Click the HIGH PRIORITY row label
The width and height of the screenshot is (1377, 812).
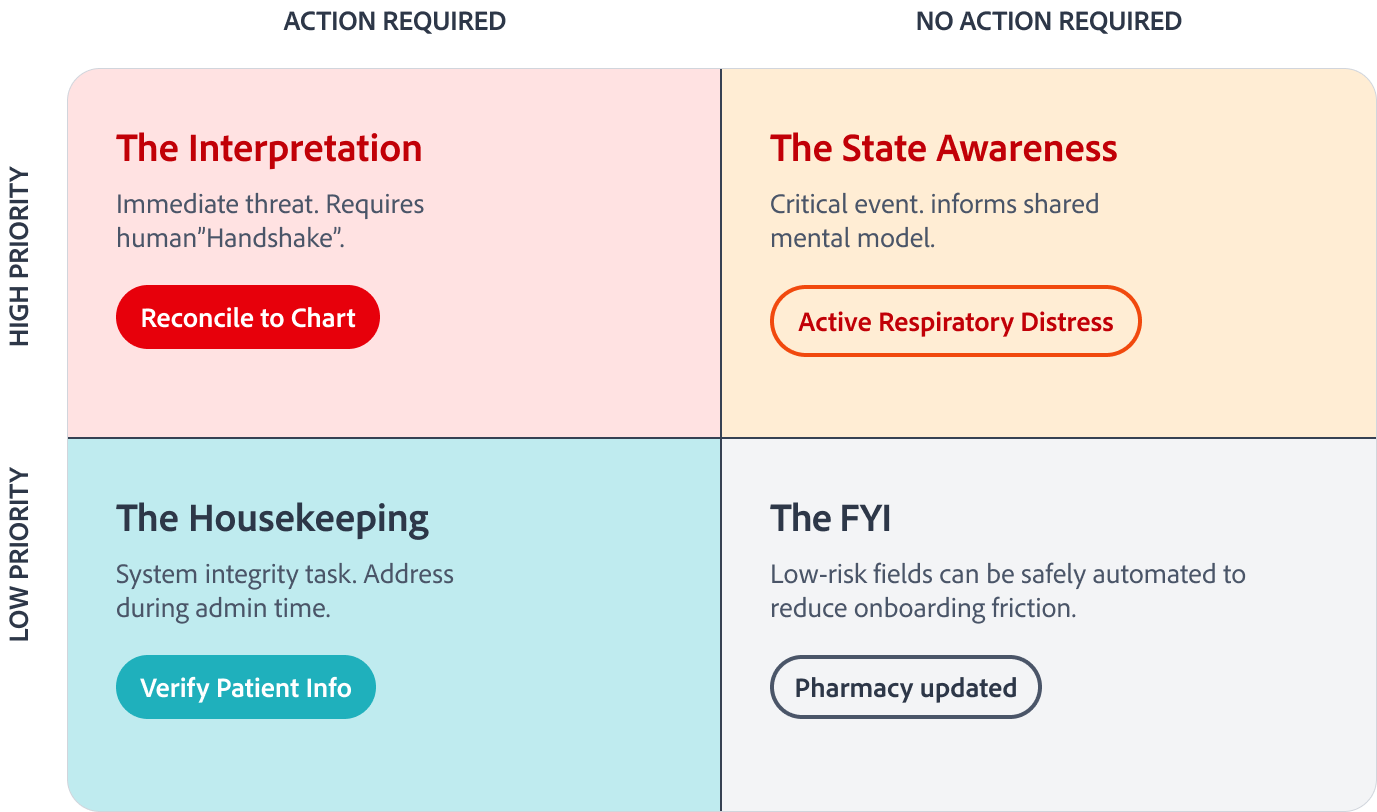tap(20, 257)
